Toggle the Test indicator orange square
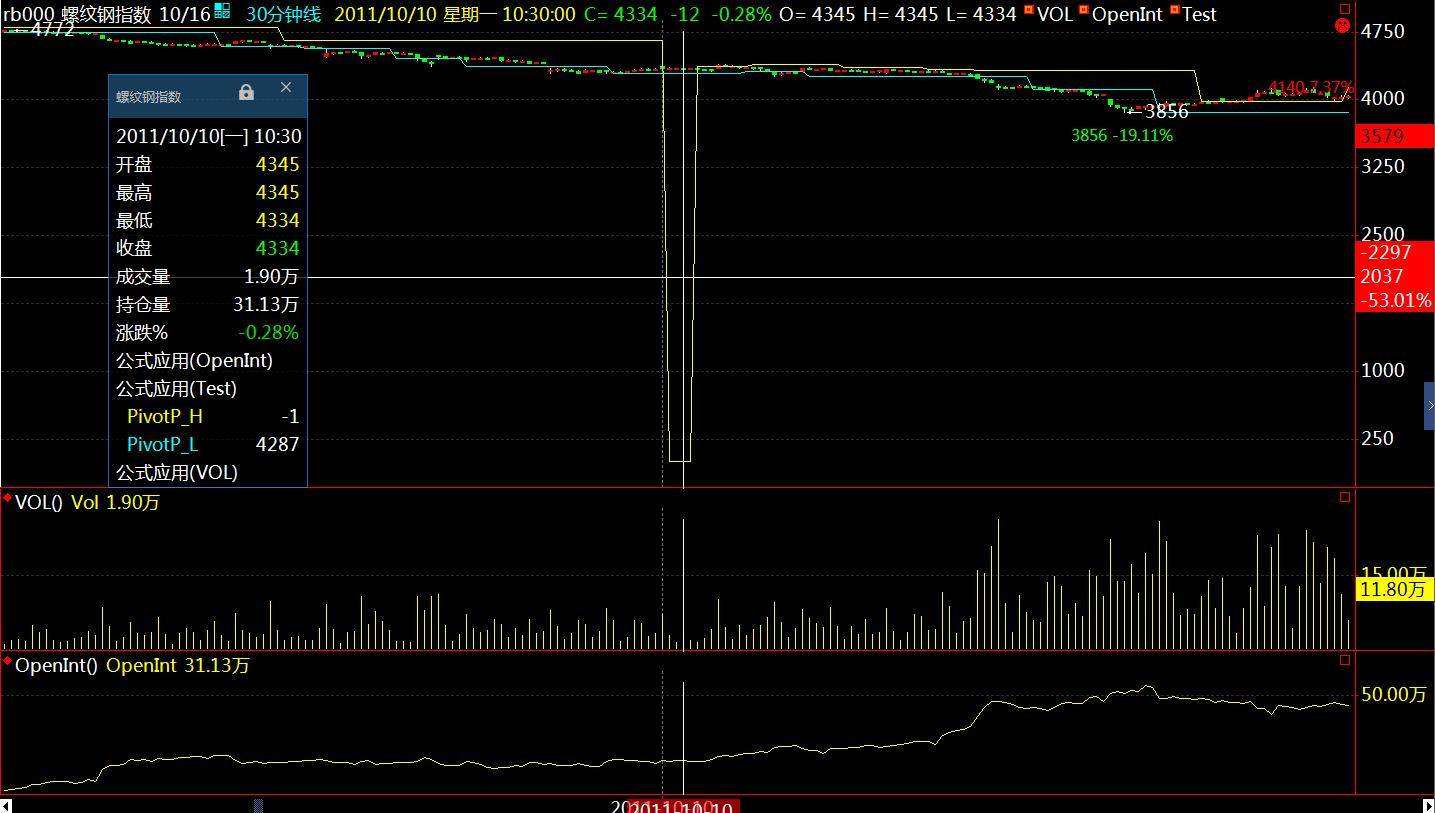The image size is (1435, 813). click(x=1174, y=10)
